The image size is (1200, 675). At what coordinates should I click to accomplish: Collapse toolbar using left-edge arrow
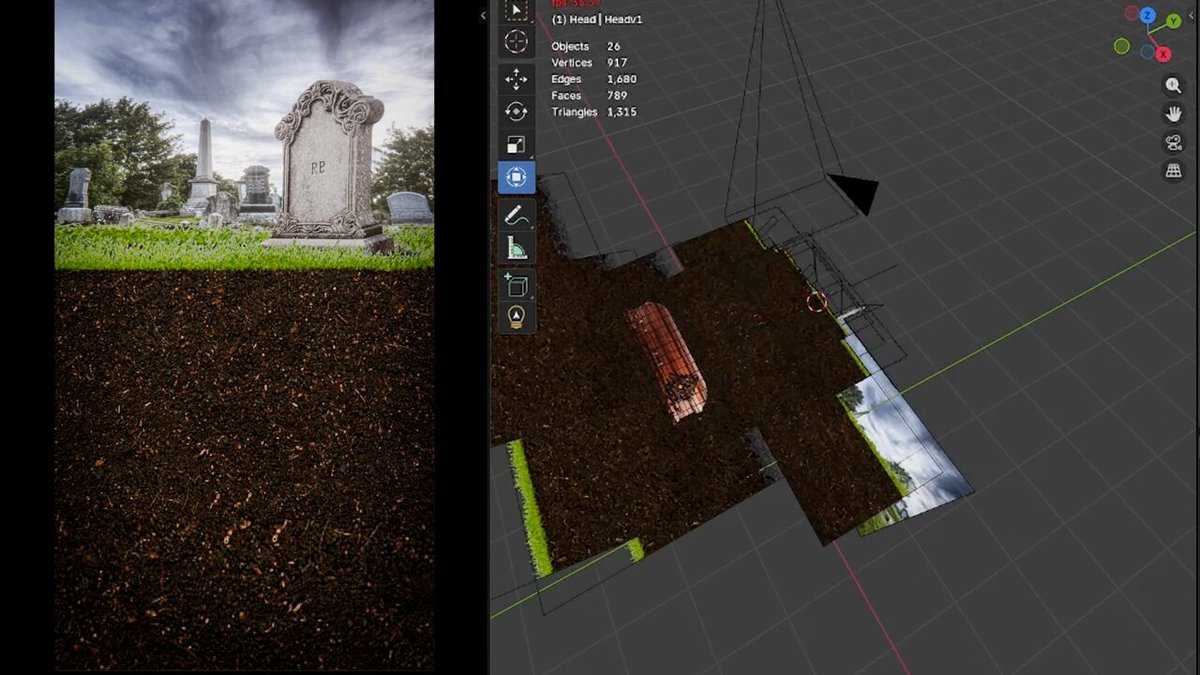pyautogui.click(x=483, y=15)
